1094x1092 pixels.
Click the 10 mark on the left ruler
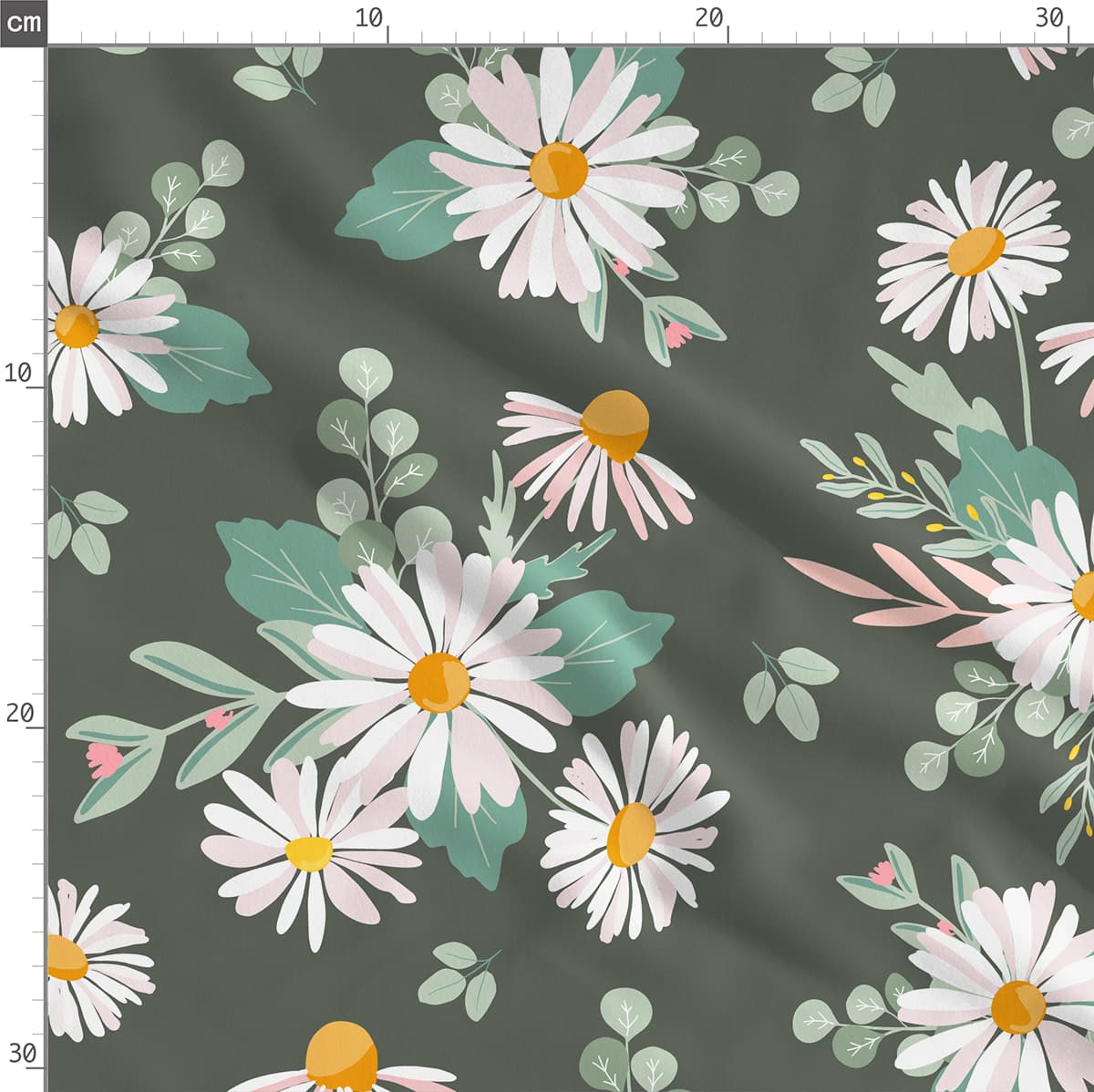coord(19,373)
